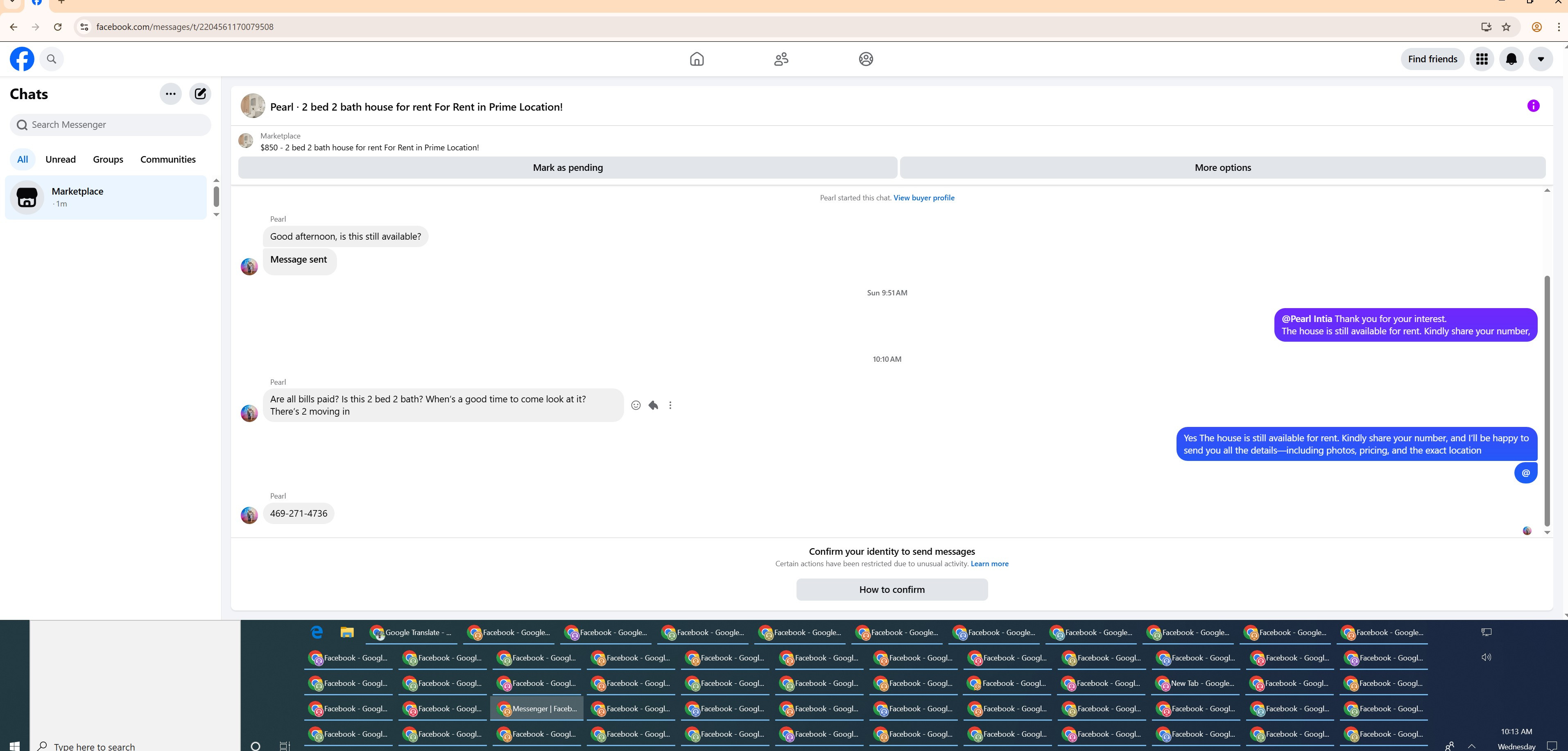The height and width of the screenshot is (751, 1568).
Task: Click Mark as pending button
Action: (x=567, y=168)
